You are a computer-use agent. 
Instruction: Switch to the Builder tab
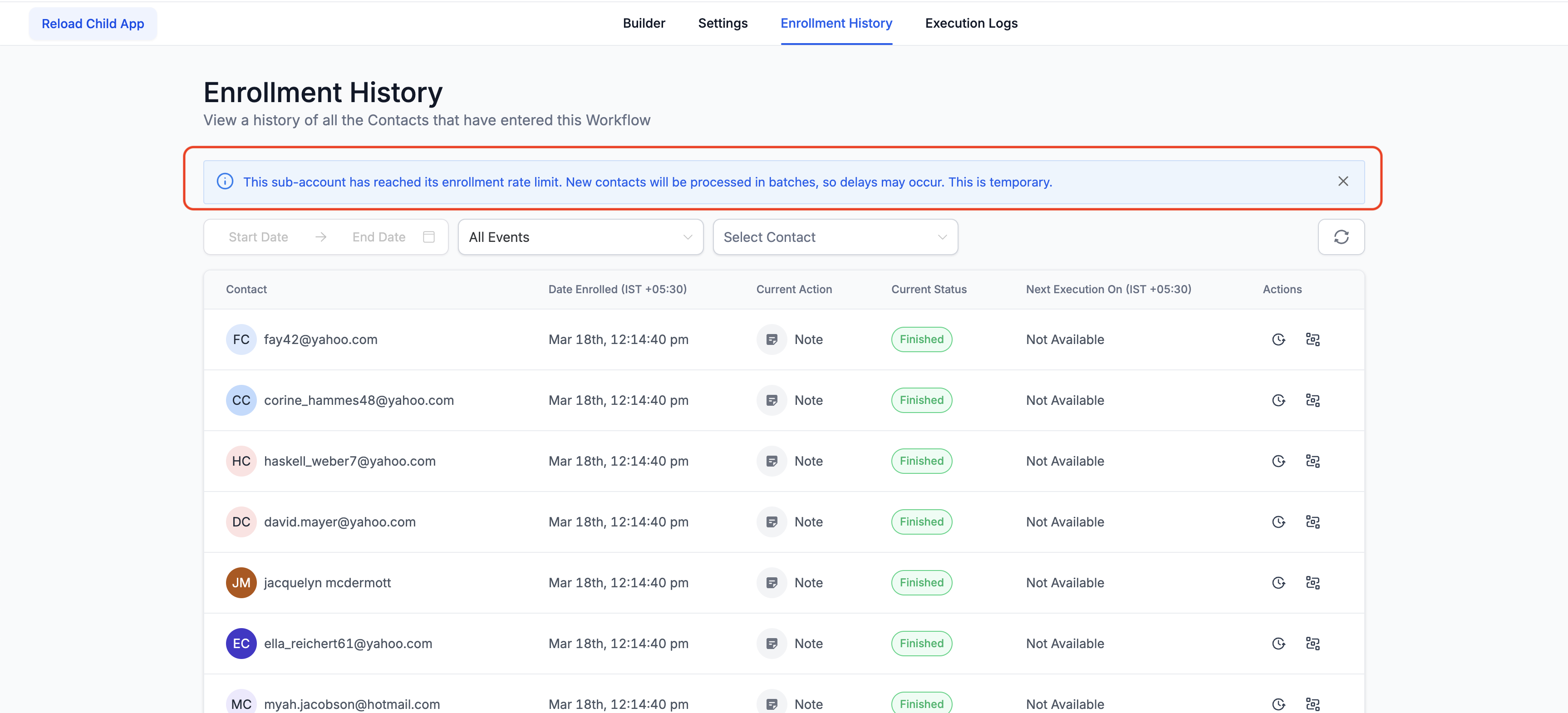pyautogui.click(x=644, y=23)
